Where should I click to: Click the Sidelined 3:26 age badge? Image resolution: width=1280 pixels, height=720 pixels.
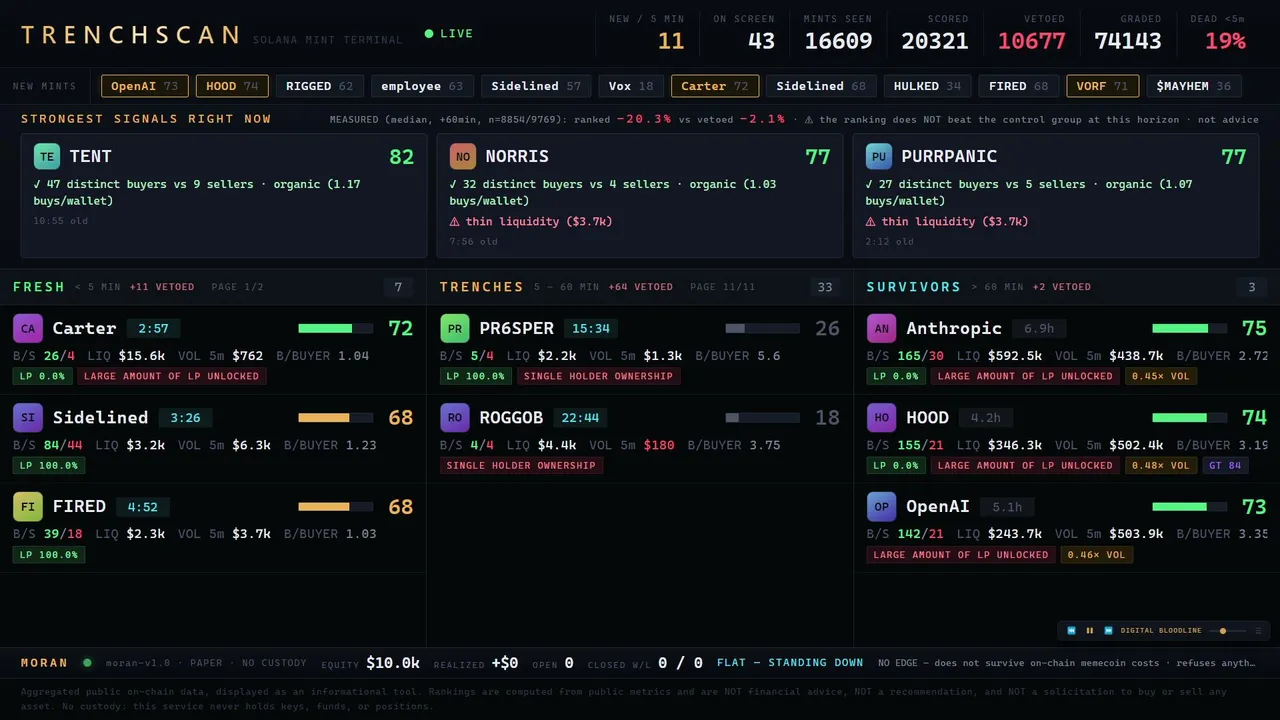(186, 417)
